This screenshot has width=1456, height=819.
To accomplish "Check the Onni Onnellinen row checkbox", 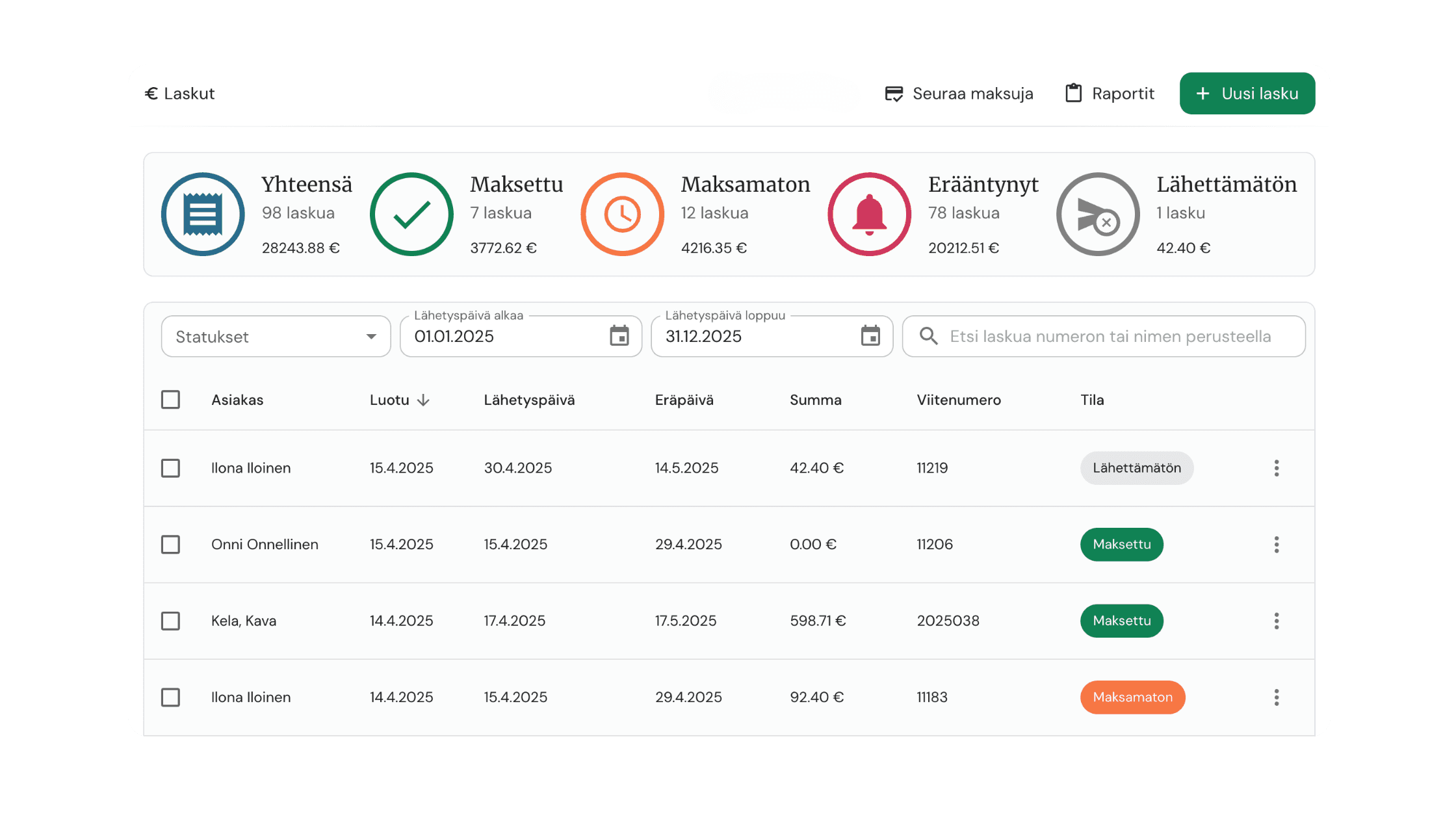I will pyautogui.click(x=170, y=544).
